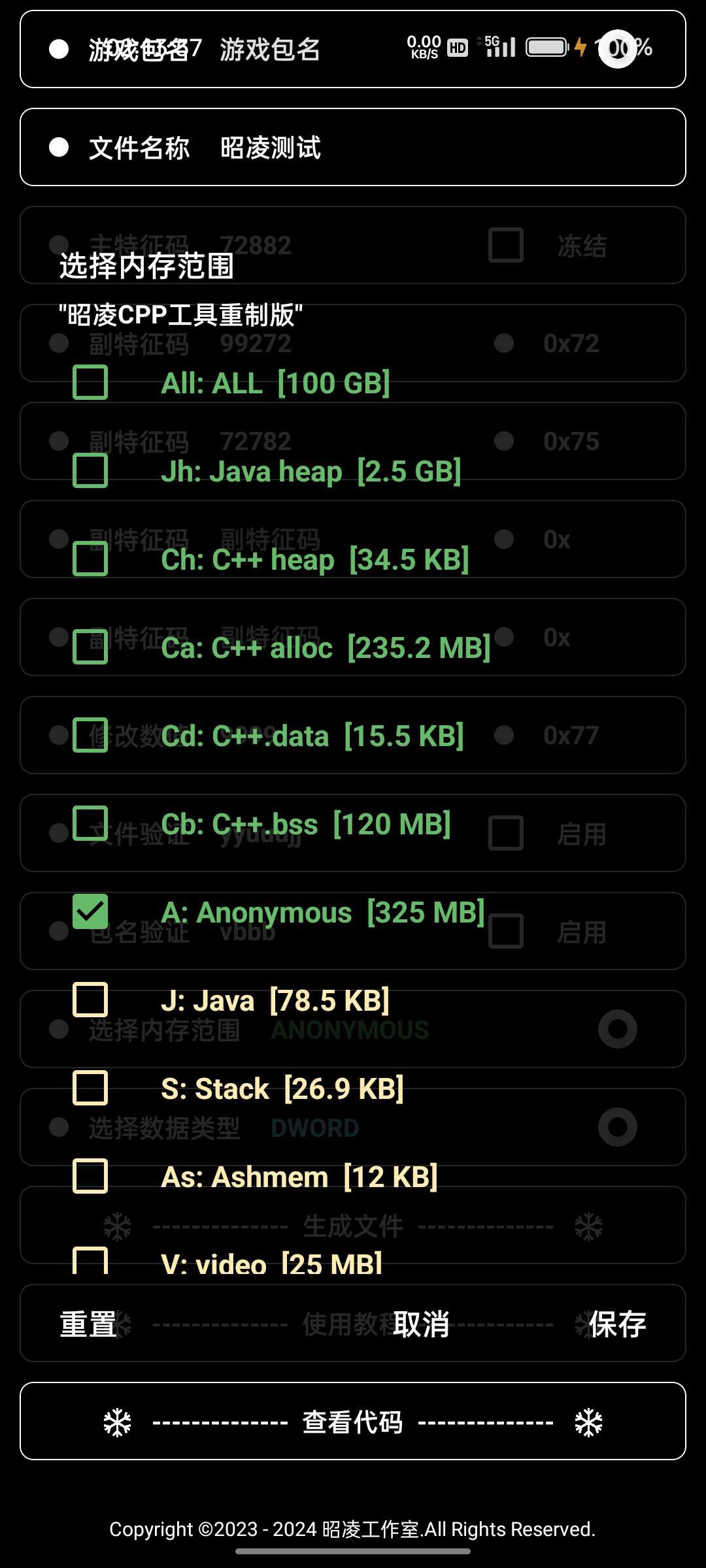Tap the circle selector on the DWORD row
The height and width of the screenshot is (1568, 706).
tap(616, 1127)
